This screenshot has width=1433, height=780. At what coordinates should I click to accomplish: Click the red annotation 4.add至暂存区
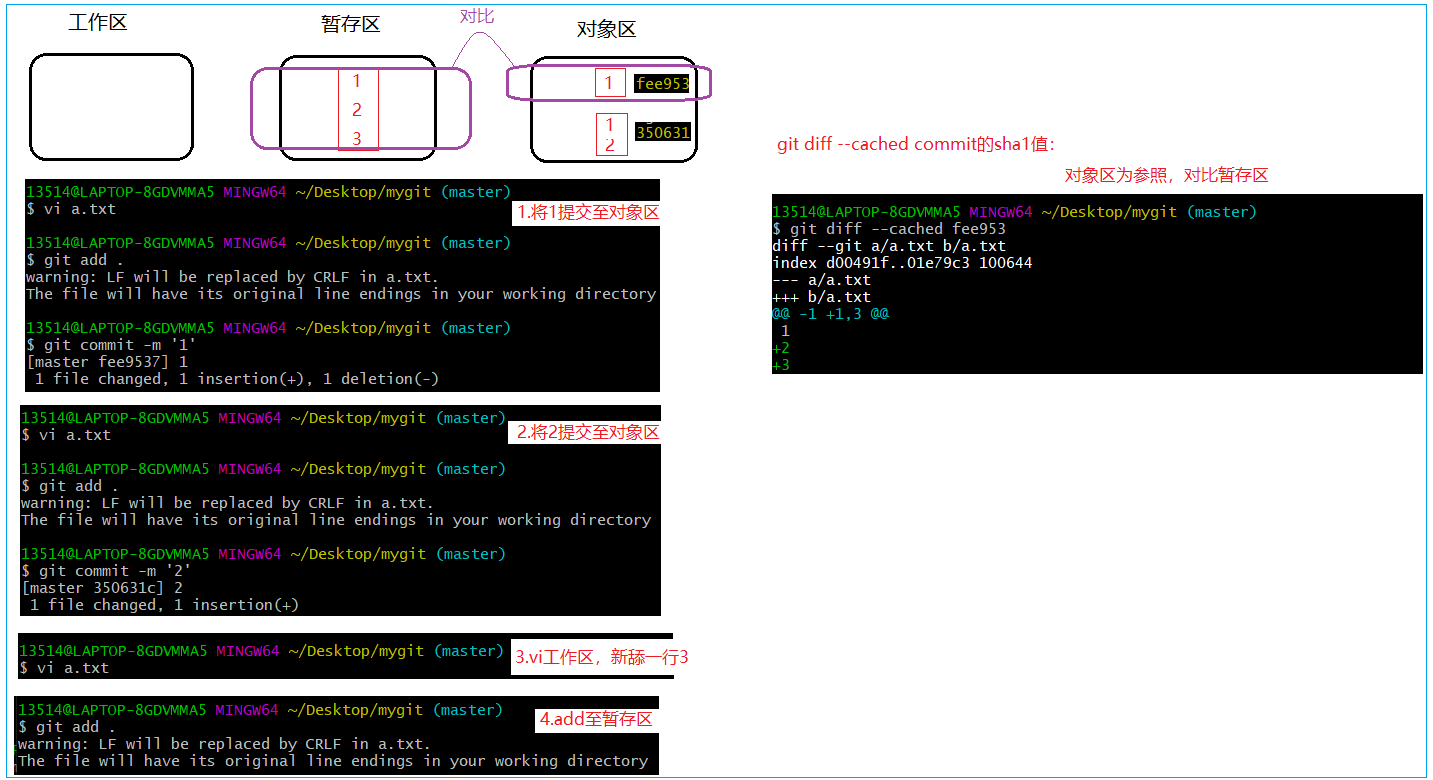click(596, 719)
